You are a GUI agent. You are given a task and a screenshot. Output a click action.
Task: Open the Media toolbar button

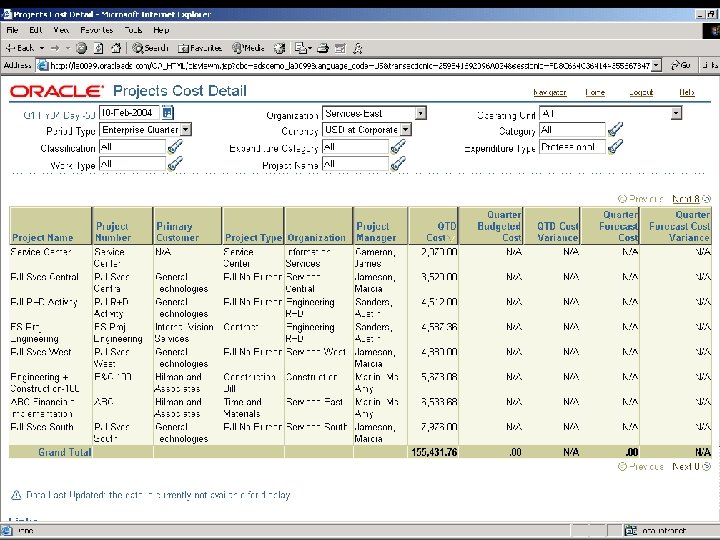[248, 48]
